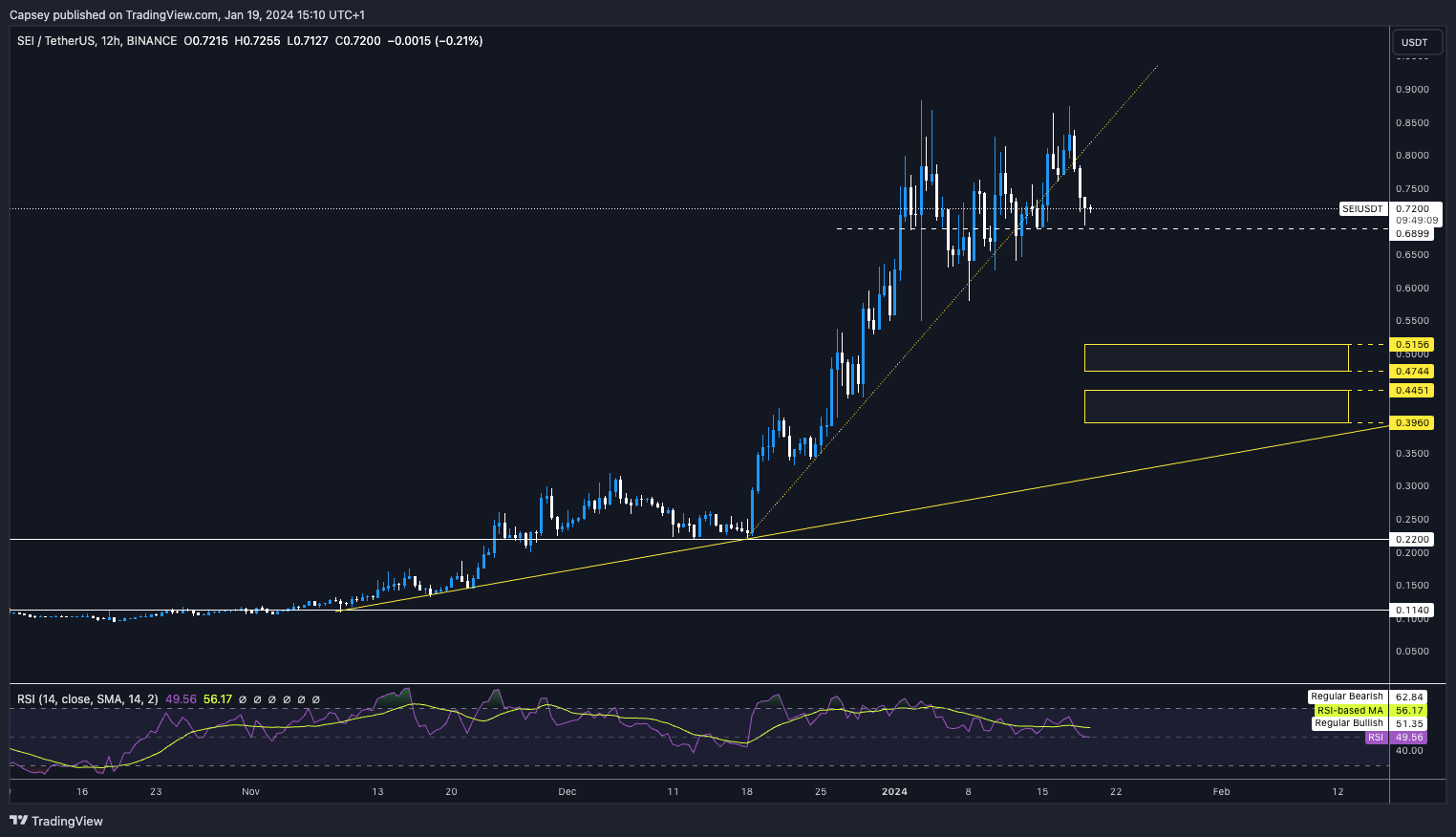This screenshot has height=837, width=1456.
Task: Click the 0.2200 horizontal line label
Action: (x=1412, y=539)
